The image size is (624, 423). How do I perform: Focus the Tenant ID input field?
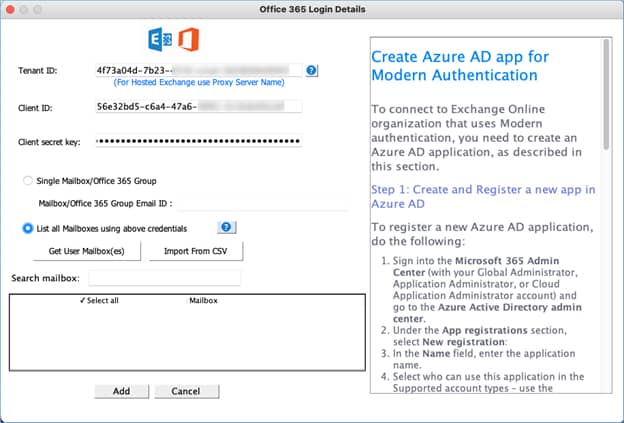[x=198, y=71]
